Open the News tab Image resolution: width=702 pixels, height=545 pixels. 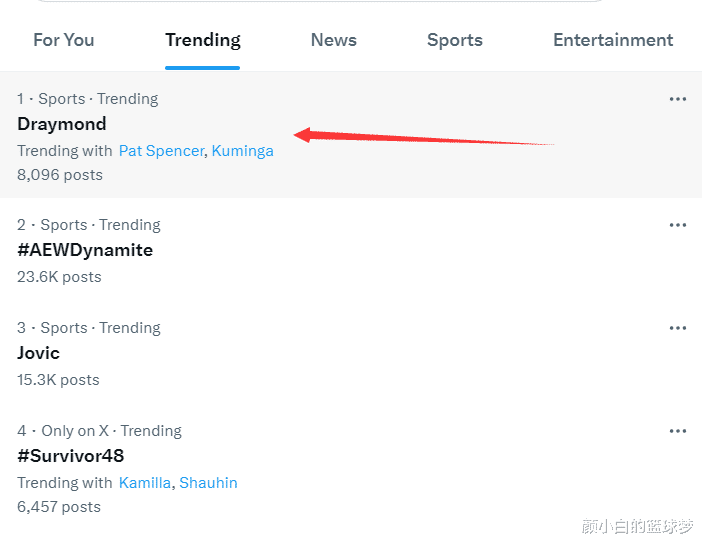pyautogui.click(x=334, y=40)
